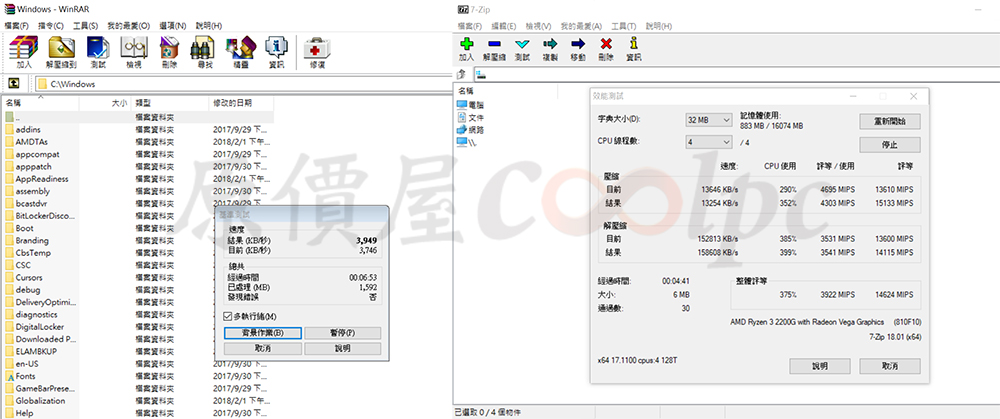Screen dimensions: 1000x419
Task: Click WinRAR Delete (刪除) toolbar icon
Action: tap(170, 52)
